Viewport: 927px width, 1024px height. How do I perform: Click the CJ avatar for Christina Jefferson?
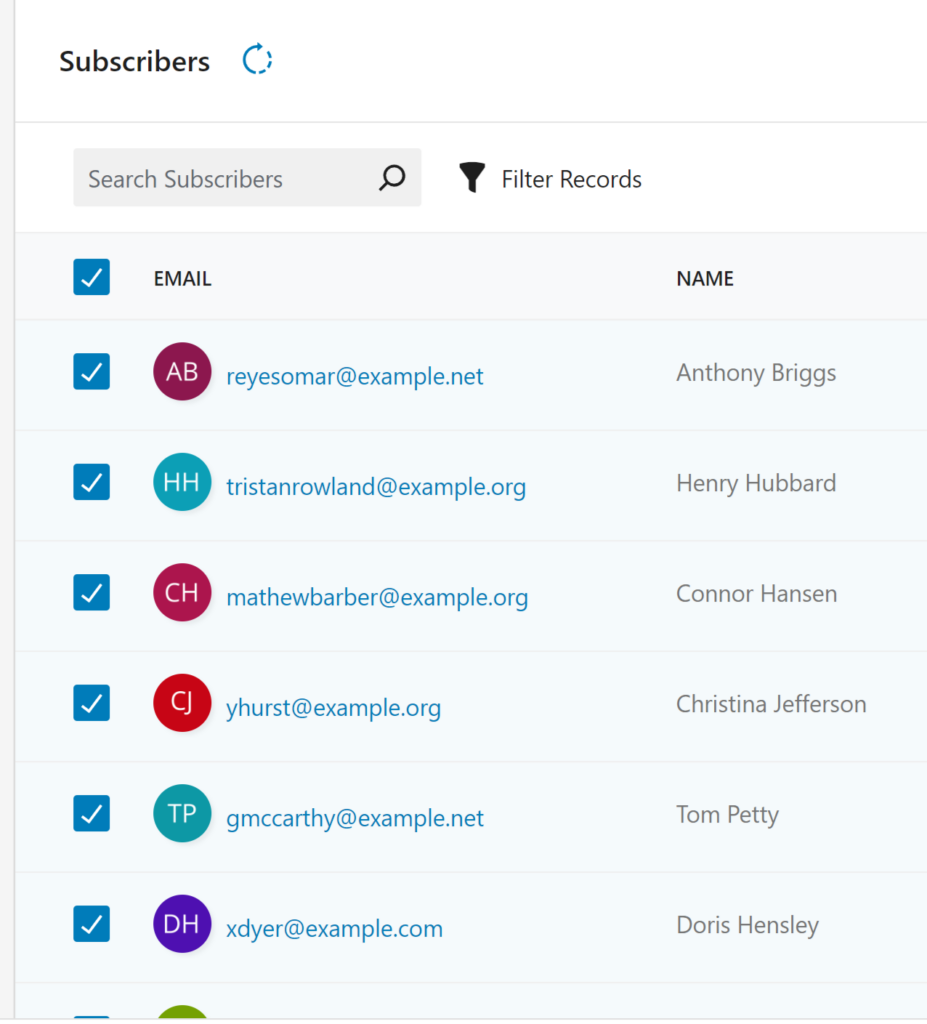(182, 703)
